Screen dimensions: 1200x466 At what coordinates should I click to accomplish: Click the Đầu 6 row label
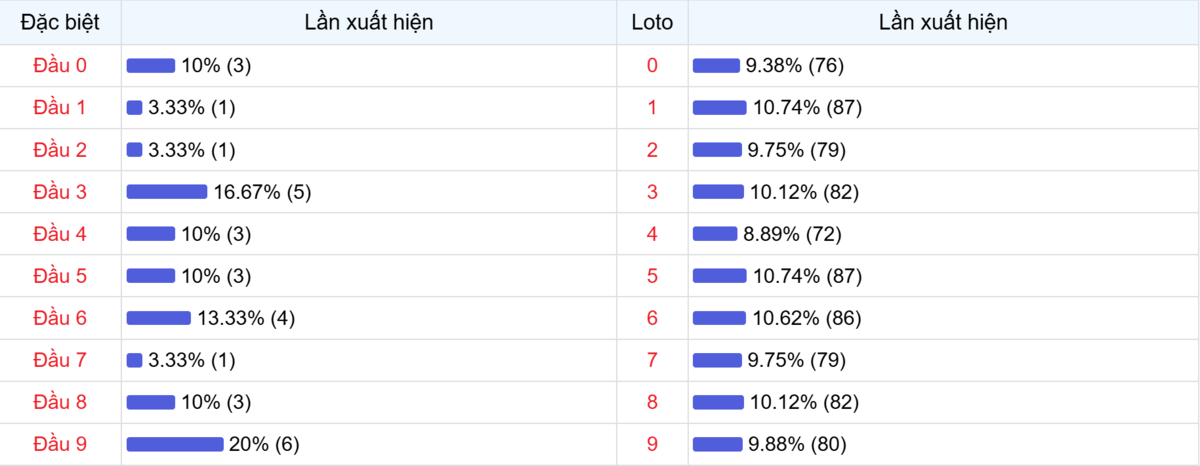(60, 318)
